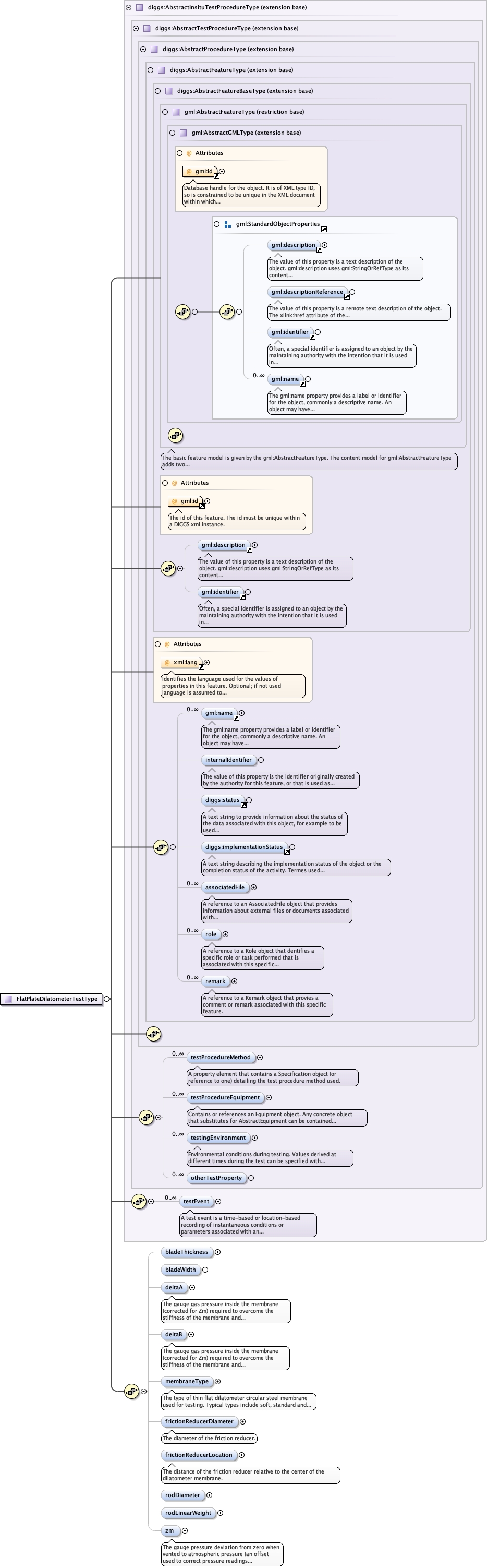The image size is (488, 1568).
Task: Click the @ icon on xml:lang attribute
Action: (x=167, y=662)
